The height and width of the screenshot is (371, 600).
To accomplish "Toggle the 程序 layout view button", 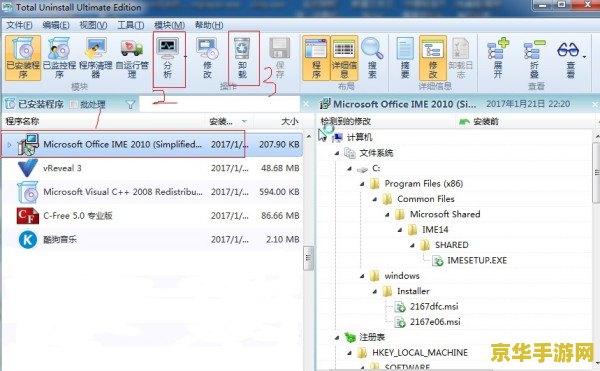I will click(316, 57).
